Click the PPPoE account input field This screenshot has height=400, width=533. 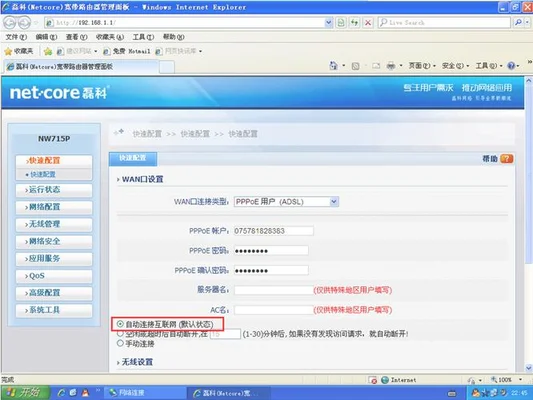(274, 231)
